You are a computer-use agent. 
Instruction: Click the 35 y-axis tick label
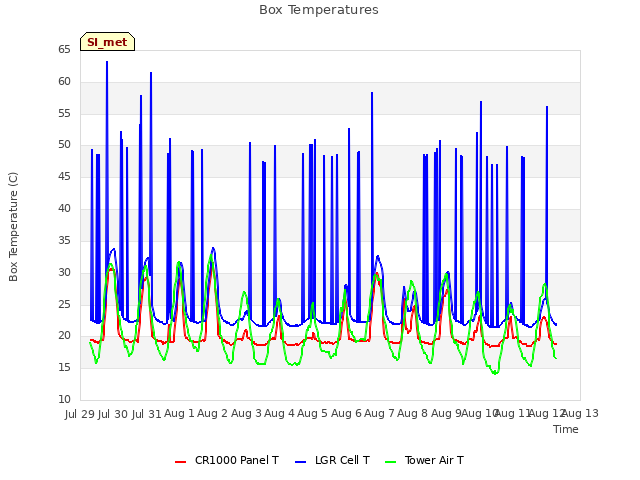click(64, 240)
